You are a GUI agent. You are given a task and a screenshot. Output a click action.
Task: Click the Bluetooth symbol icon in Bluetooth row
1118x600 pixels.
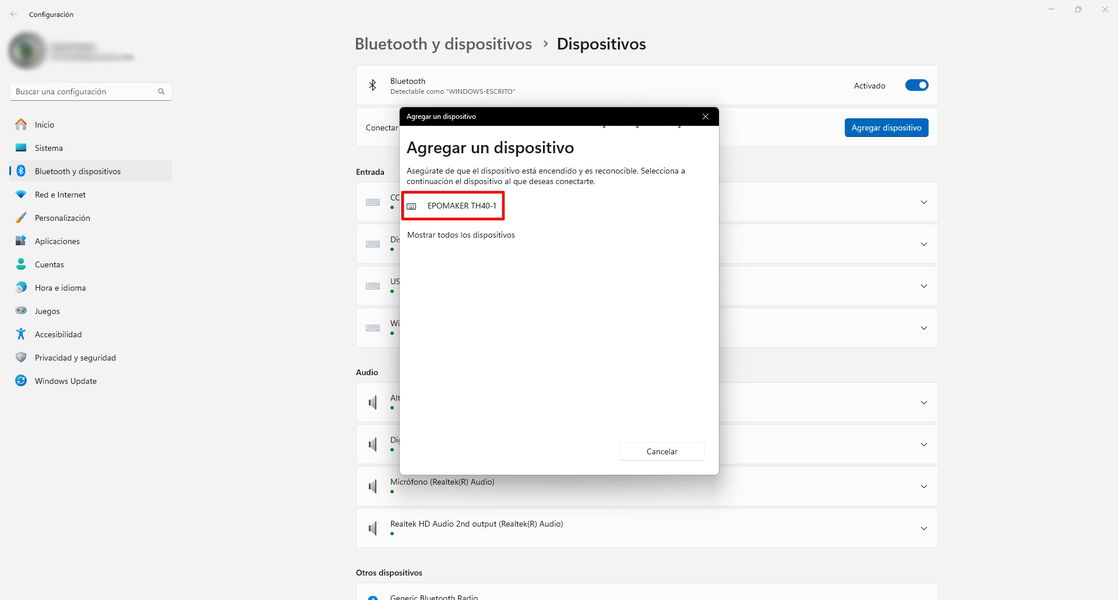tap(372, 86)
